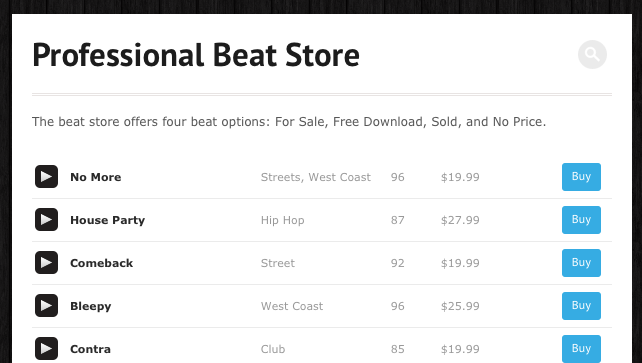Click the Hip Hop genre label
Viewport: 642px width, 363px height.
(x=283, y=221)
